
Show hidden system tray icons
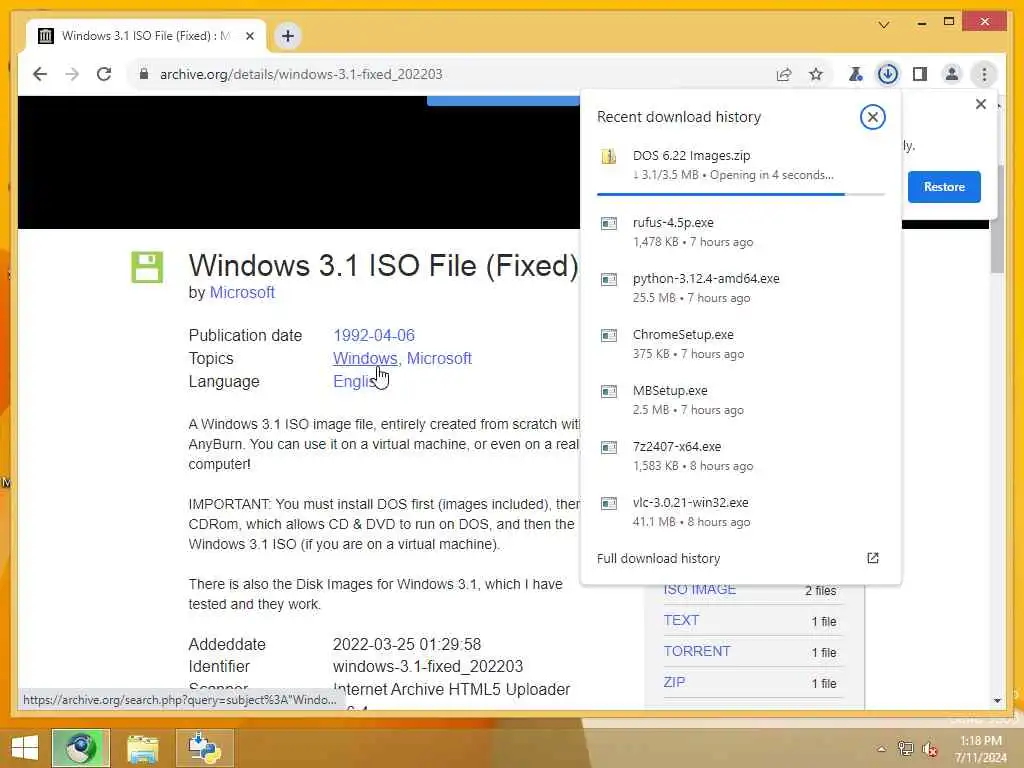pyautogui.click(x=881, y=749)
